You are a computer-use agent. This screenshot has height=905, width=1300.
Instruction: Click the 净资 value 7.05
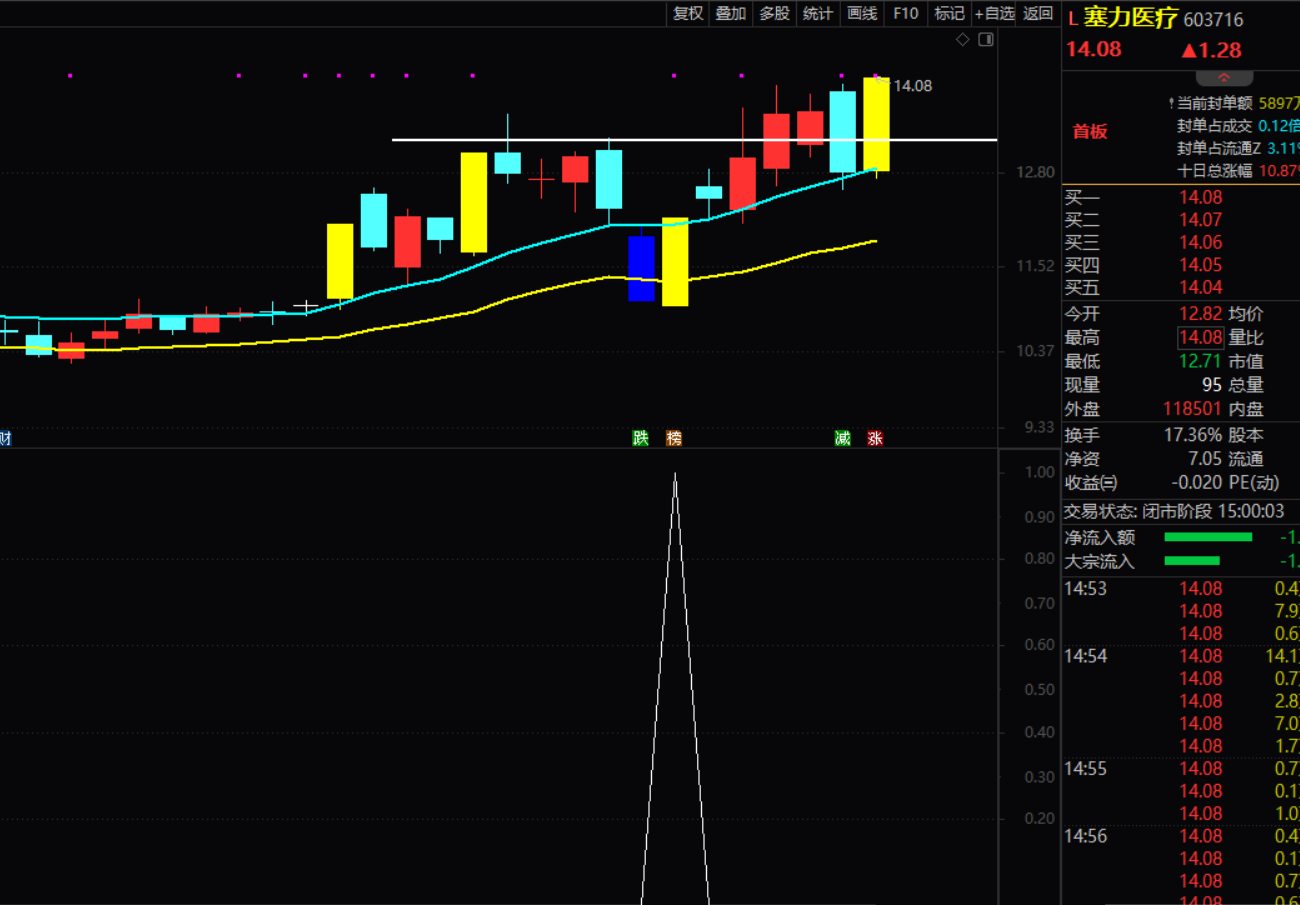tap(1205, 459)
